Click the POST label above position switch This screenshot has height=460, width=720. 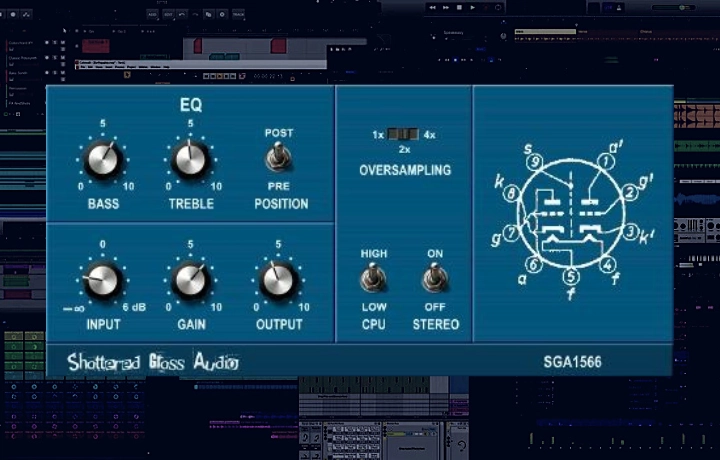[x=279, y=133]
